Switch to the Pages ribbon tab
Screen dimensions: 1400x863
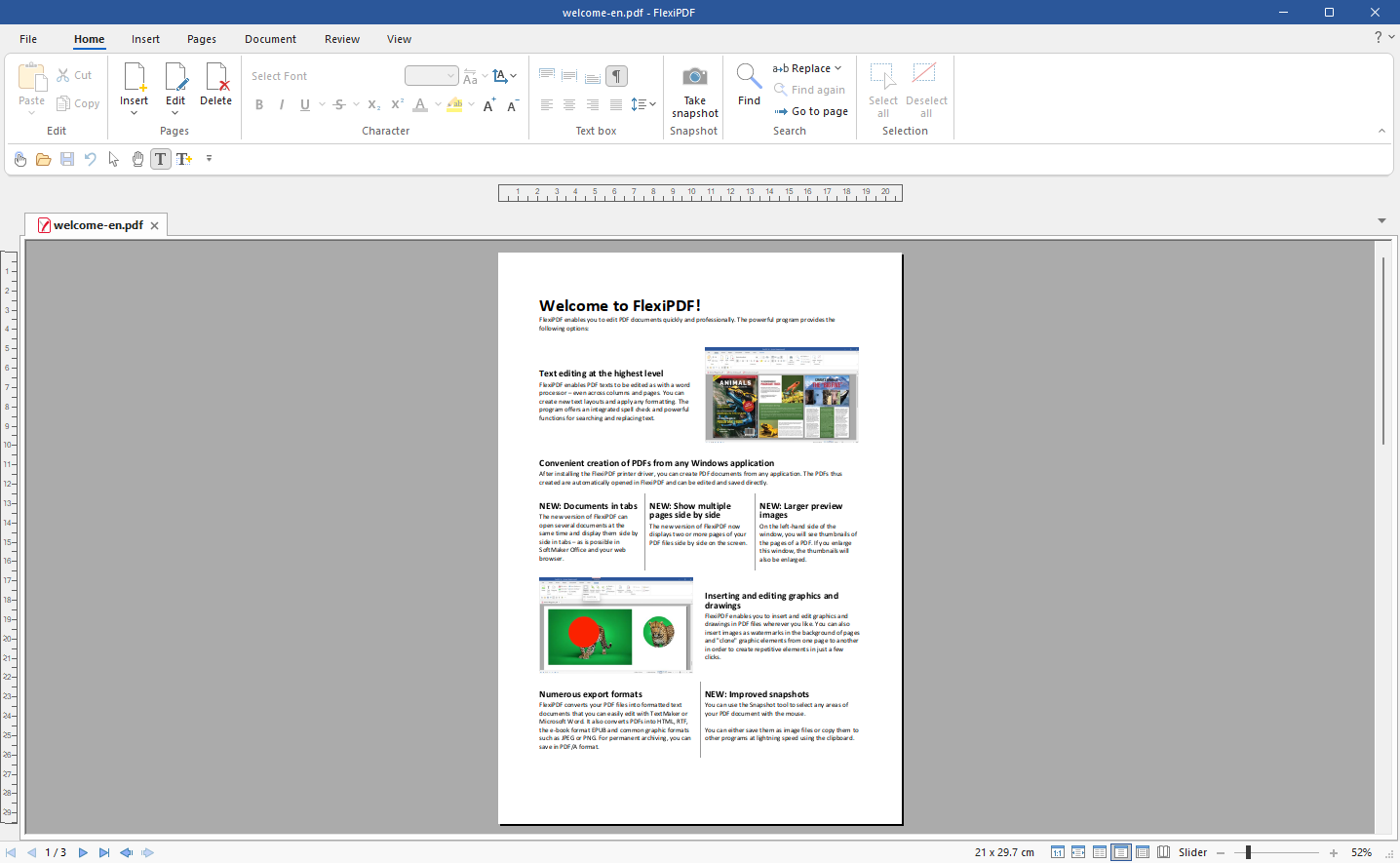pyautogui.click(x=202, y=39)
